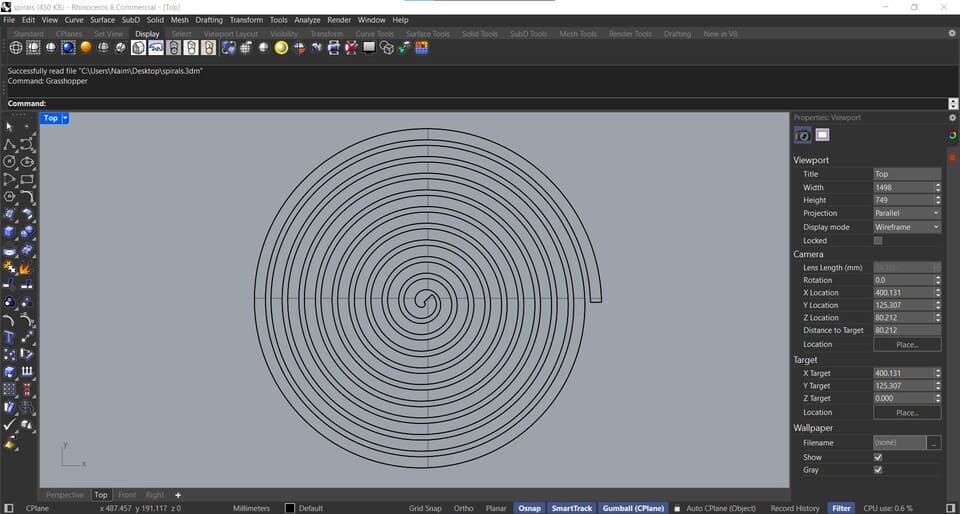Click the viewport Title field showing Top

tap(907, 174)
